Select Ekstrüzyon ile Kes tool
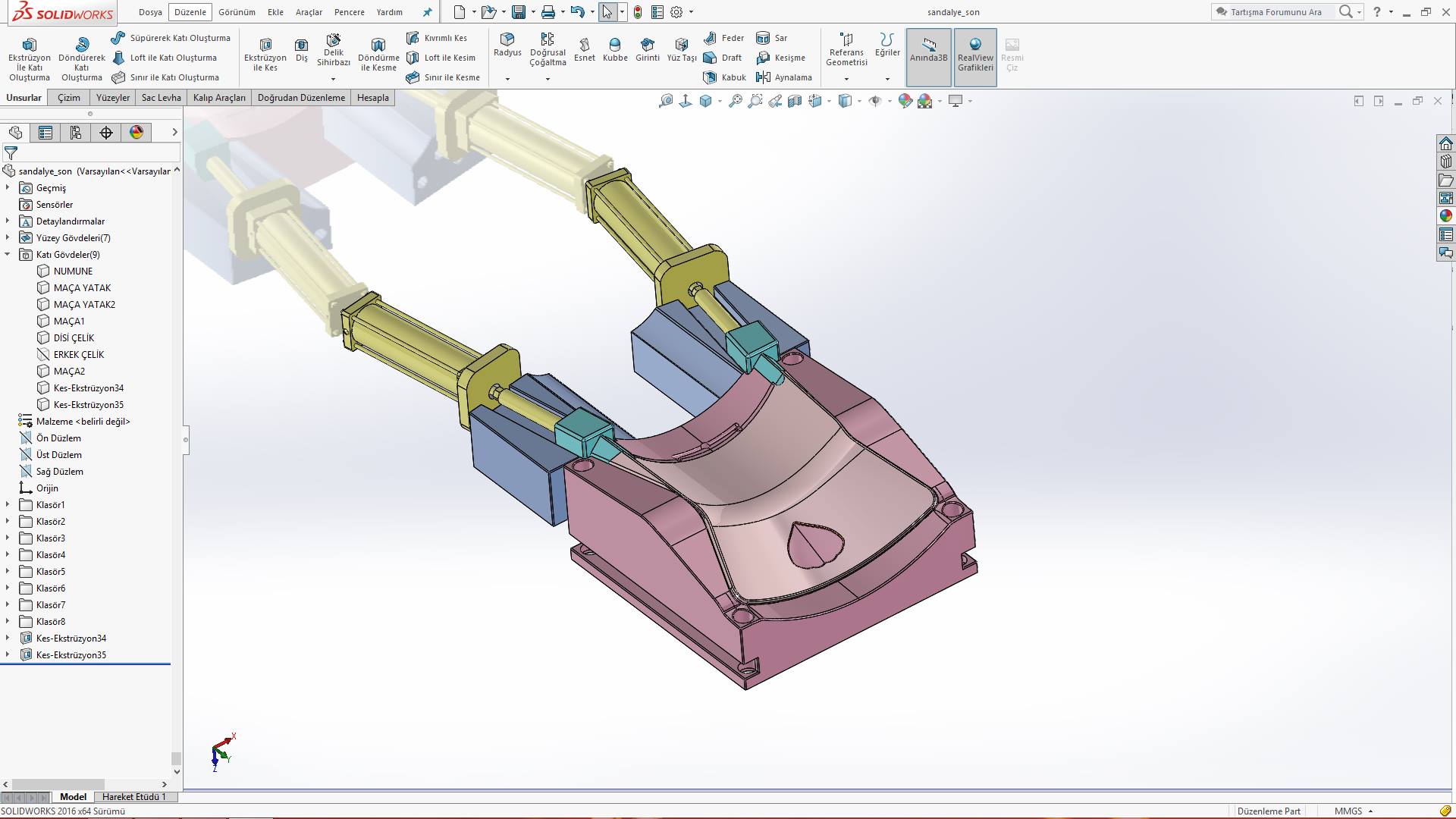The width and height of the screenshot is (1456, 819). tap(265, 55)
